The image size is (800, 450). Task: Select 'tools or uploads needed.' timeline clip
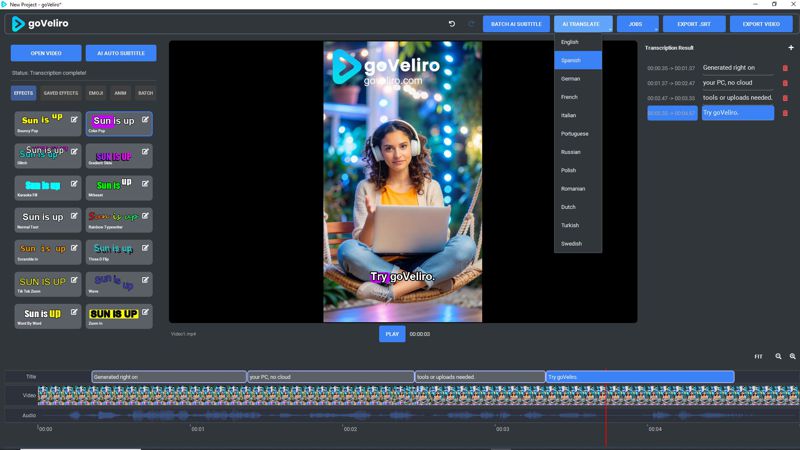pos(480,377)
